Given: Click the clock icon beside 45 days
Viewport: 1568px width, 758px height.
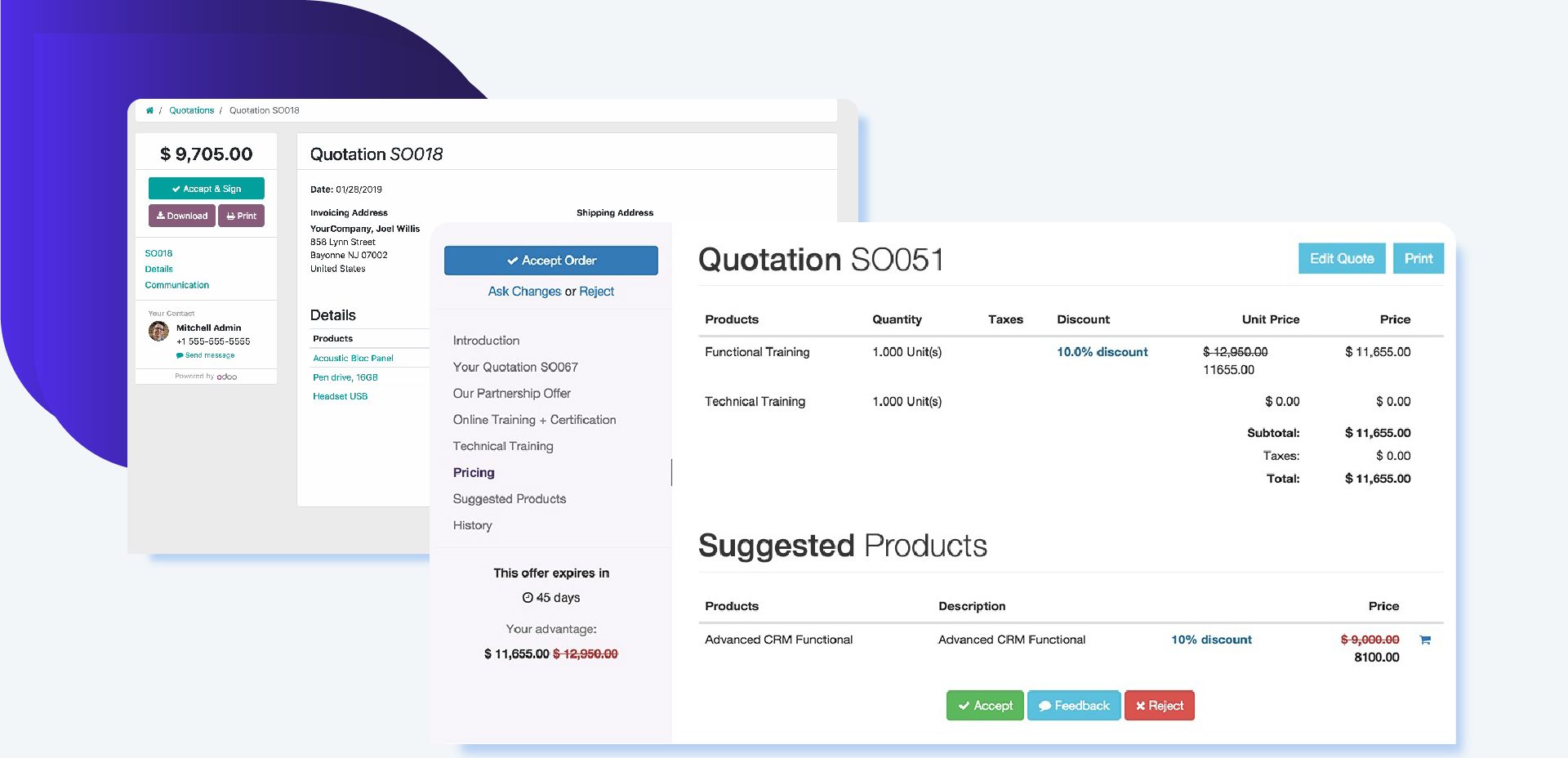Looking at the screenshot, I should click(528, 597).
